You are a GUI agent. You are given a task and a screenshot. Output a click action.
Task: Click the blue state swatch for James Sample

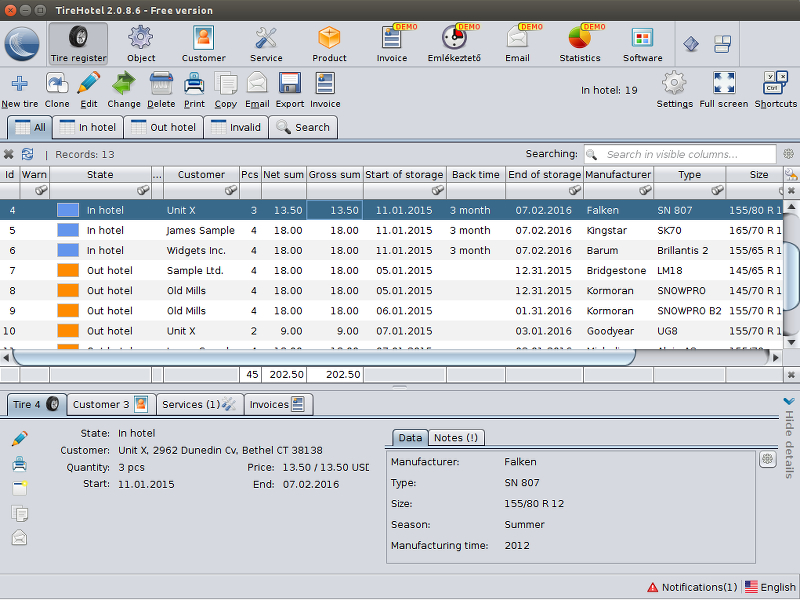point(68,230)
